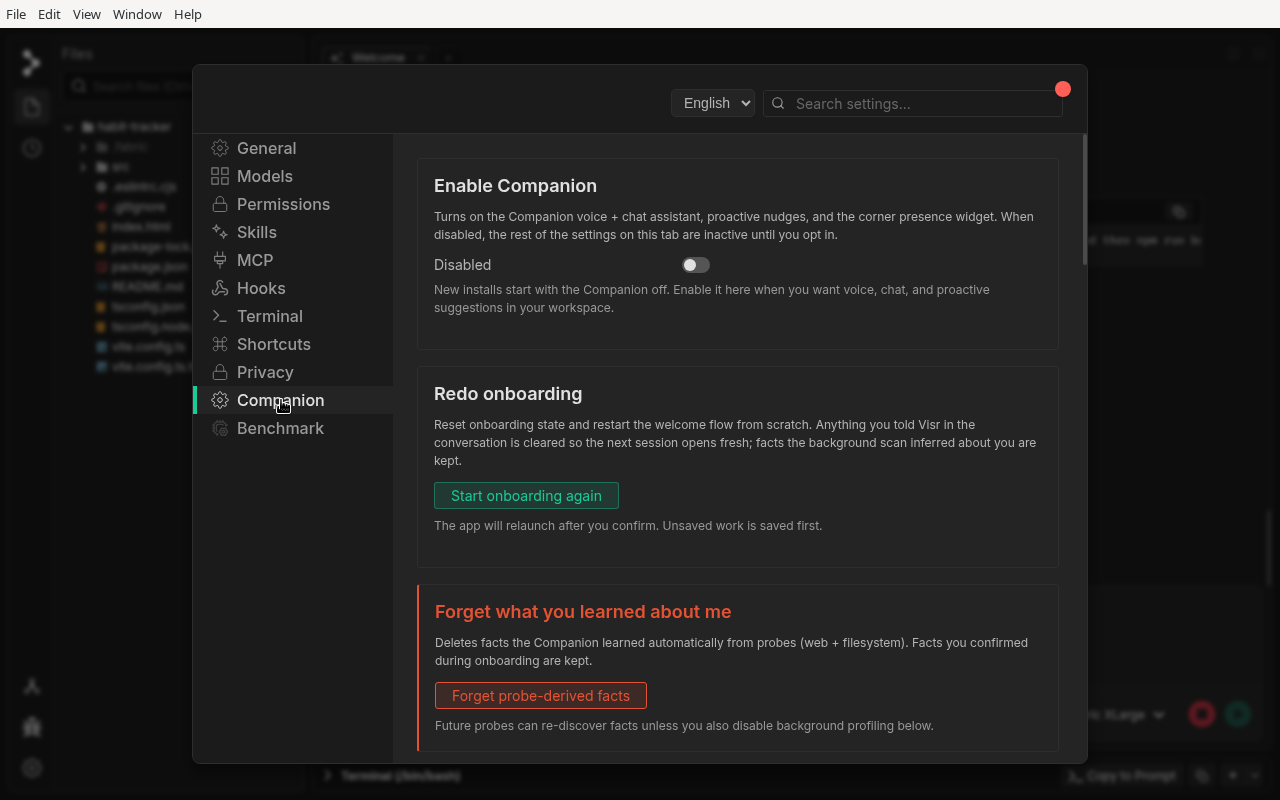
Task: Open the File menu
Action: (x=16, y=14)
